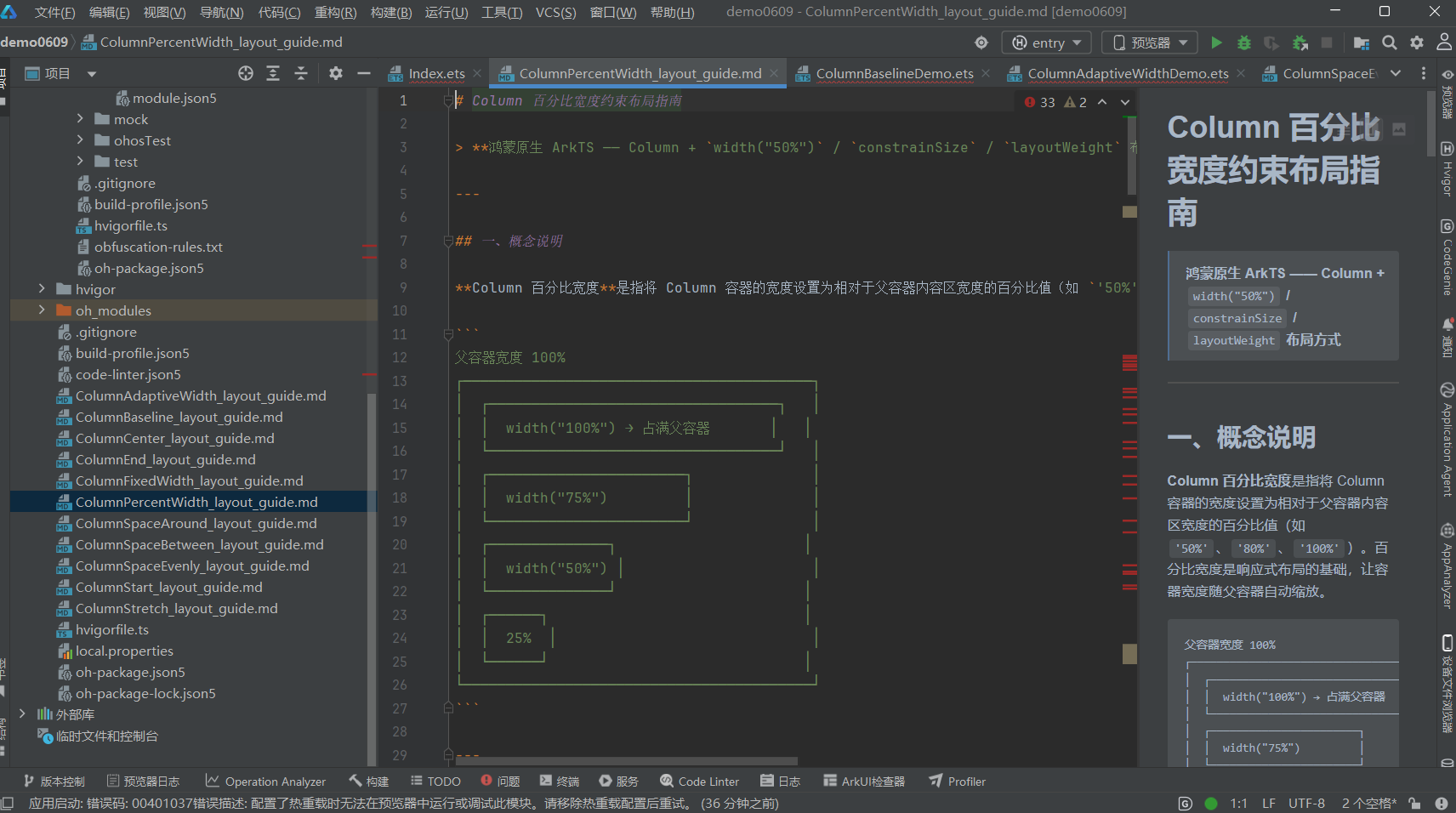Click the editor horizontal scrollbar
The height and width of the screenshot is (813, 1456).
coord(628,761)
